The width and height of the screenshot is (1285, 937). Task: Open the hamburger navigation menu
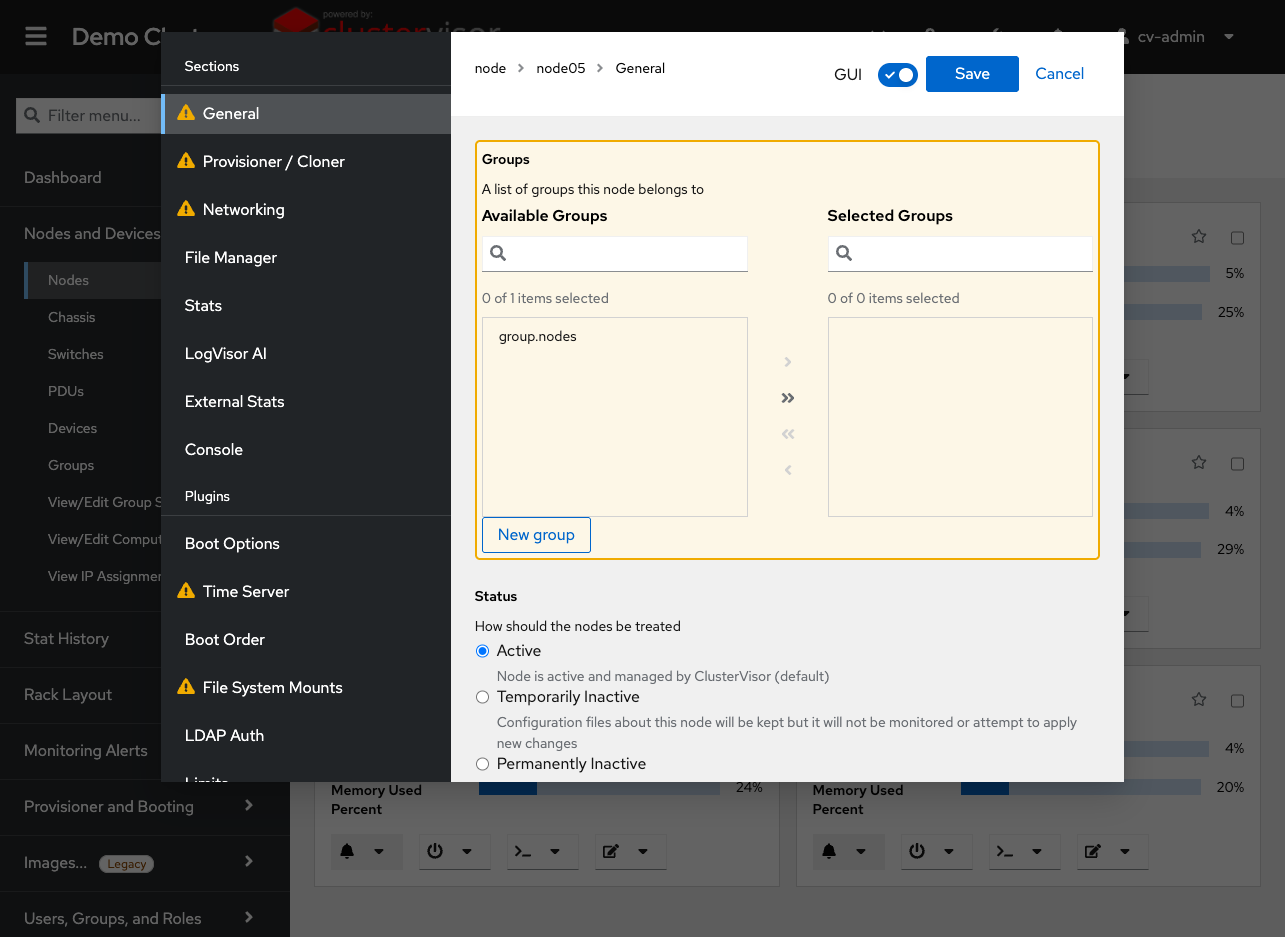[36, 37]
